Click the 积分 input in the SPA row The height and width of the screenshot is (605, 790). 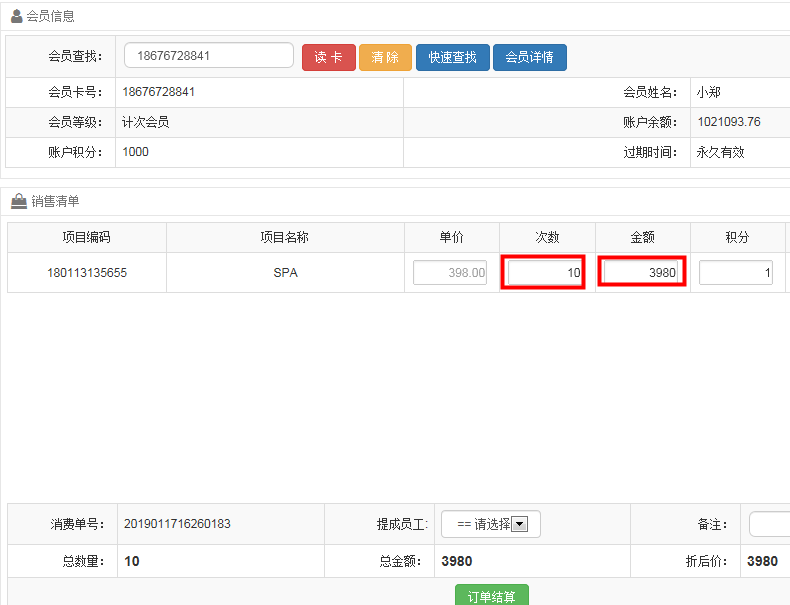[735, 272]
